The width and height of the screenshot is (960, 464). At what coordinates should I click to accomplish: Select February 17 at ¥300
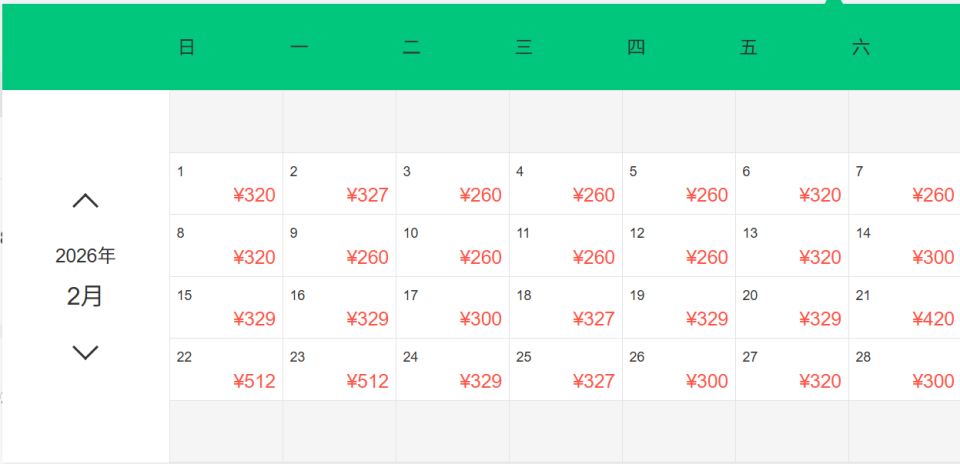pyautogui.click(x=452, y=308)
